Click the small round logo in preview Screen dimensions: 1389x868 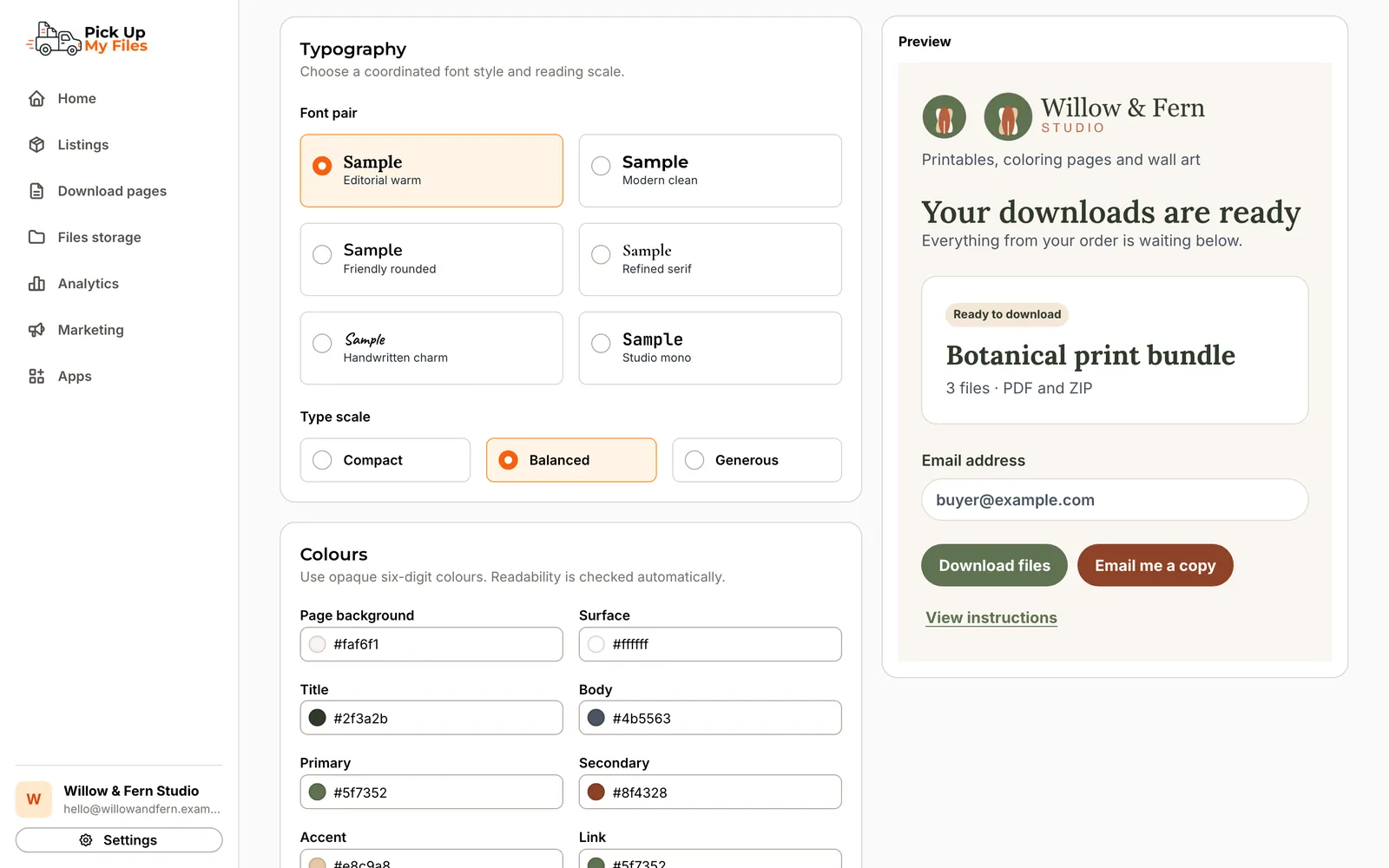pos(945,116)
